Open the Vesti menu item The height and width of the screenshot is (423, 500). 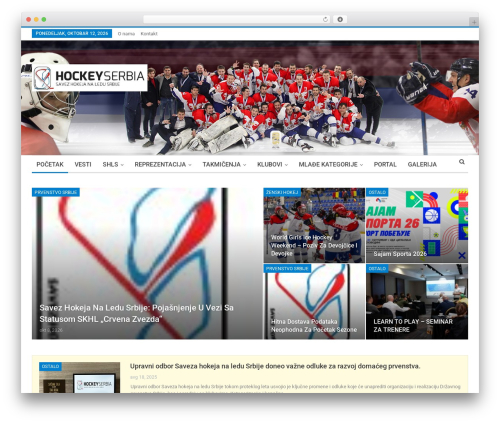point(83,164)
